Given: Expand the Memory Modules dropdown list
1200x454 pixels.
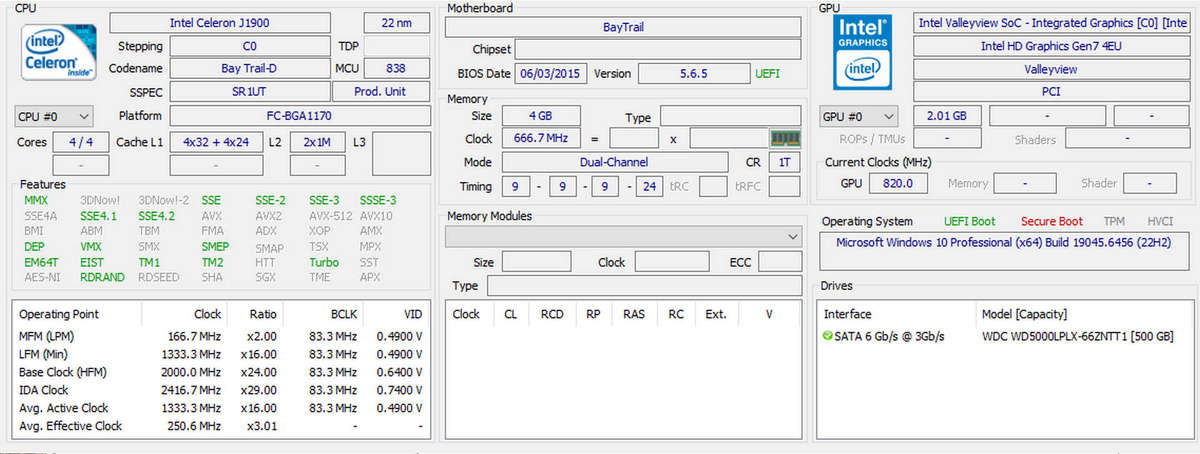Looking at the screenshot, I should point(622,237).
